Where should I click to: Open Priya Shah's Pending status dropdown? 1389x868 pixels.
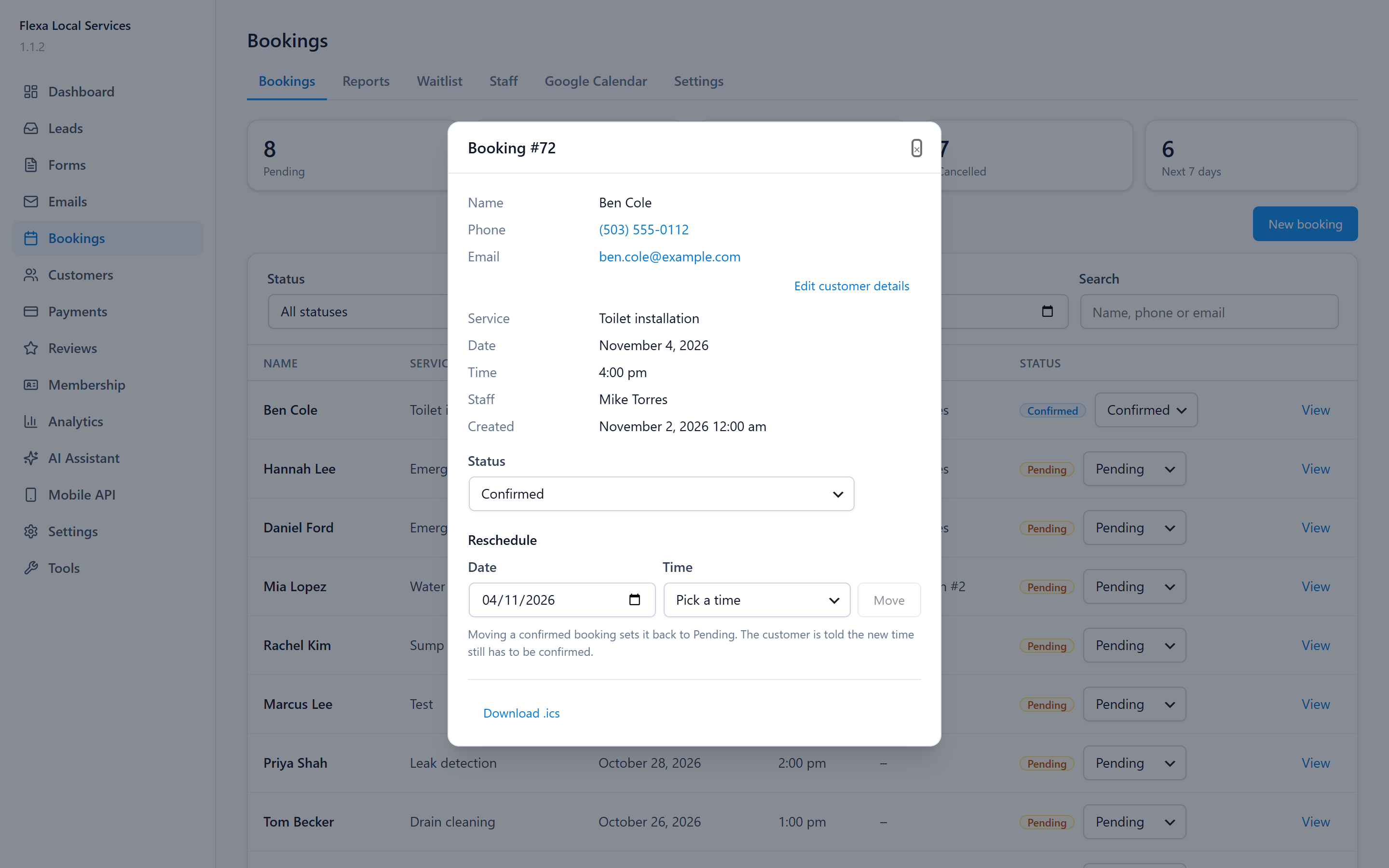pyautogui.click(x=1134, y=763)
